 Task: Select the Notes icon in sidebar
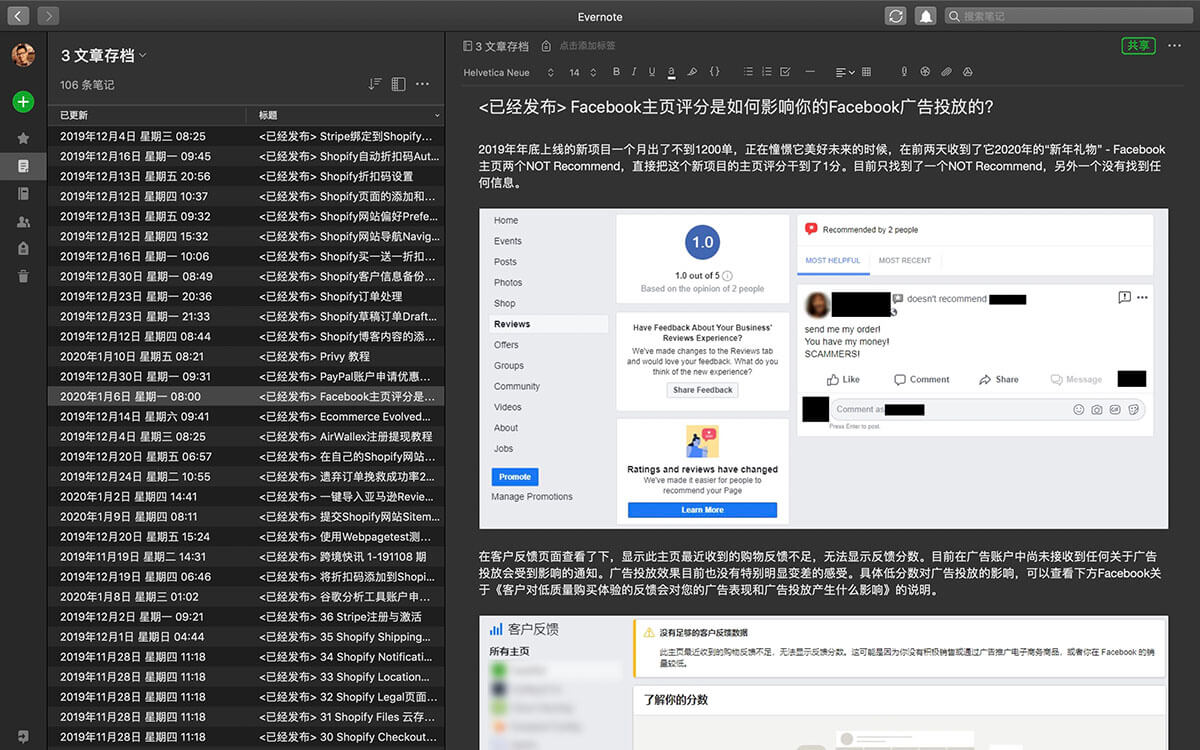pos(23,165)
